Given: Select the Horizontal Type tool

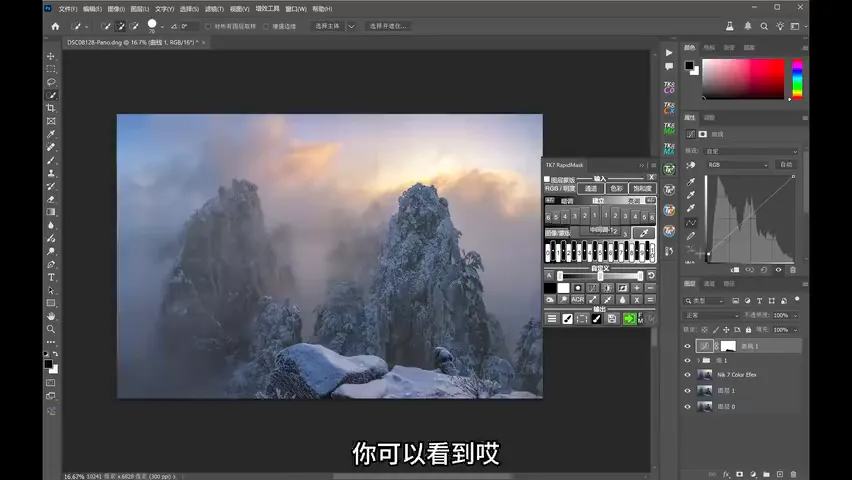Looking at the screenshot, I should (x=51, y=277).
